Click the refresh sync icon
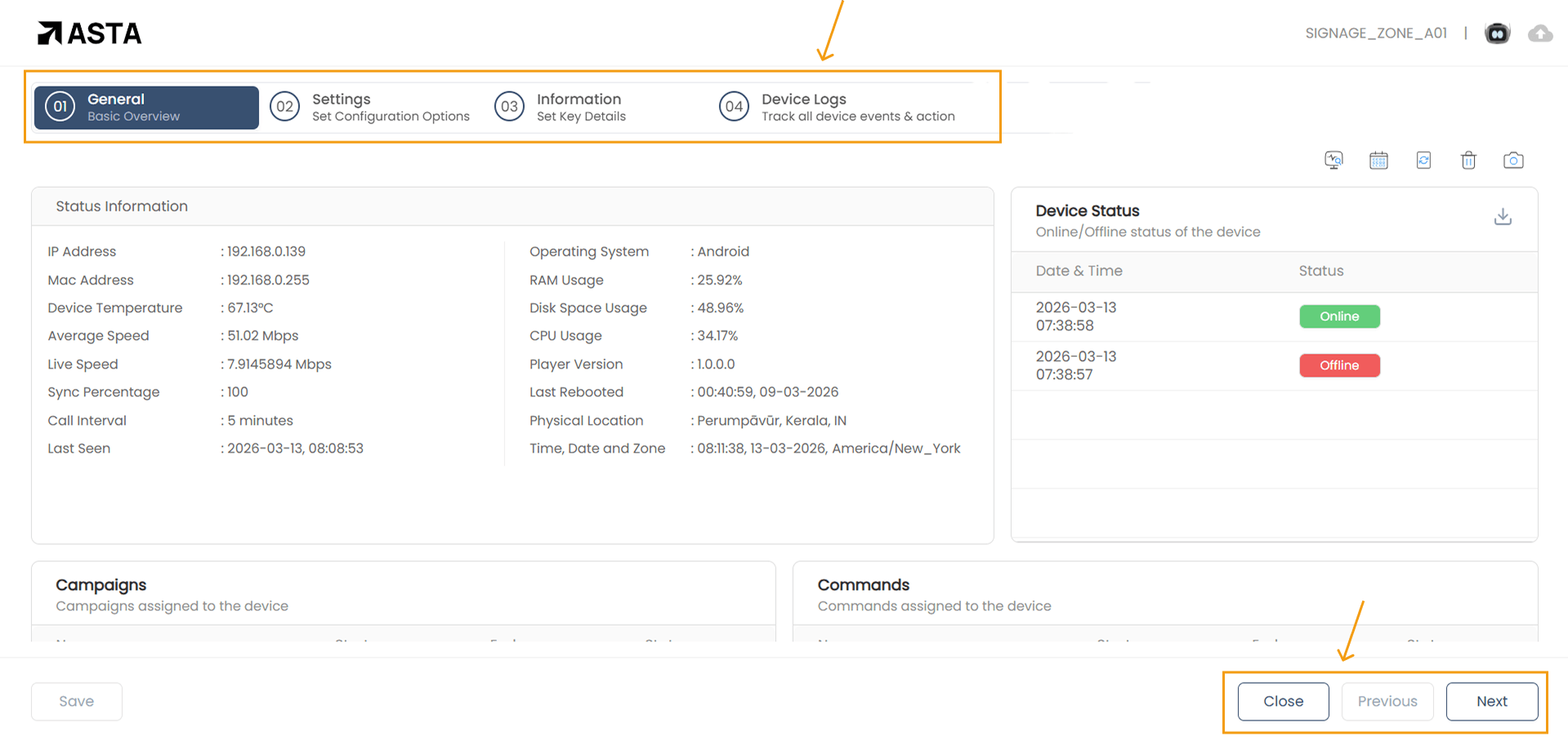Viewport: 1568px width, 745px height. click(1423, 160)
